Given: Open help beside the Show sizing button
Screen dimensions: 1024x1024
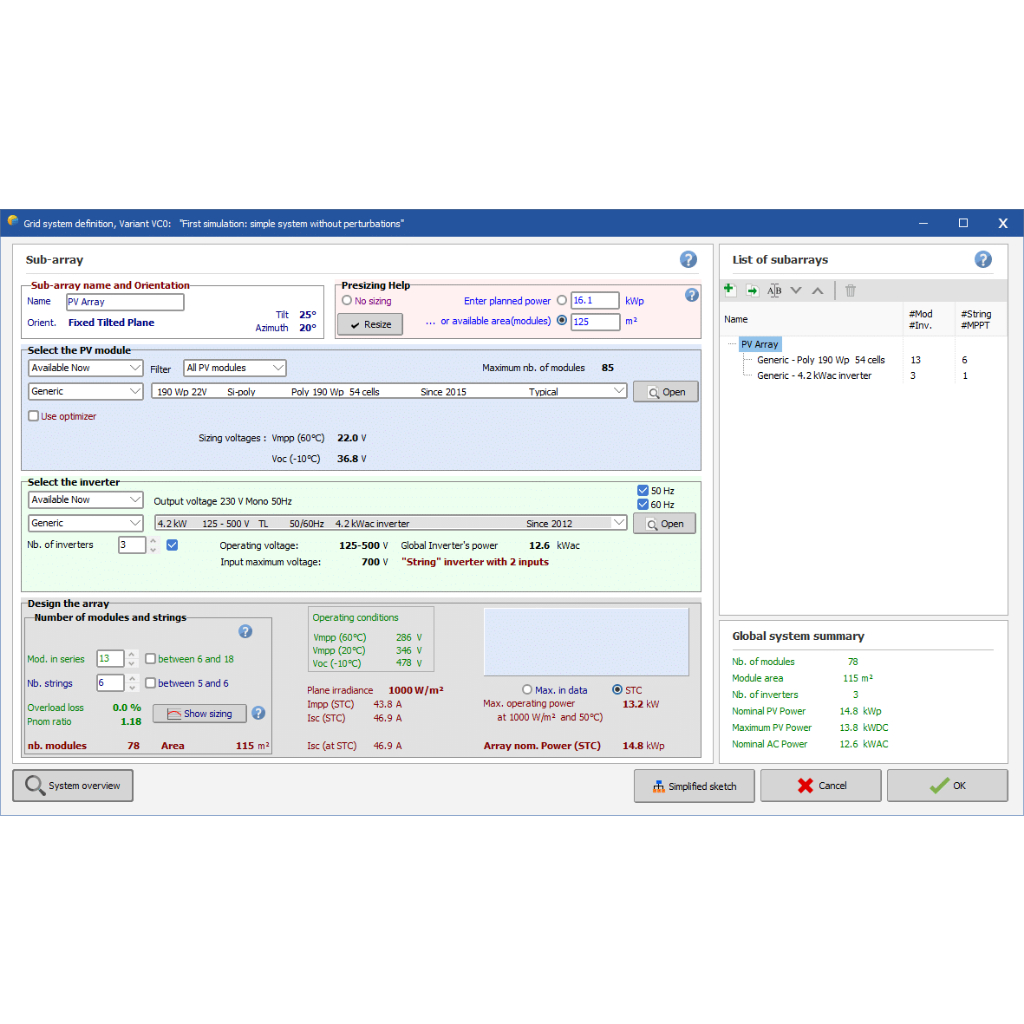Looking at the screenshot, I should coord(258,713).
